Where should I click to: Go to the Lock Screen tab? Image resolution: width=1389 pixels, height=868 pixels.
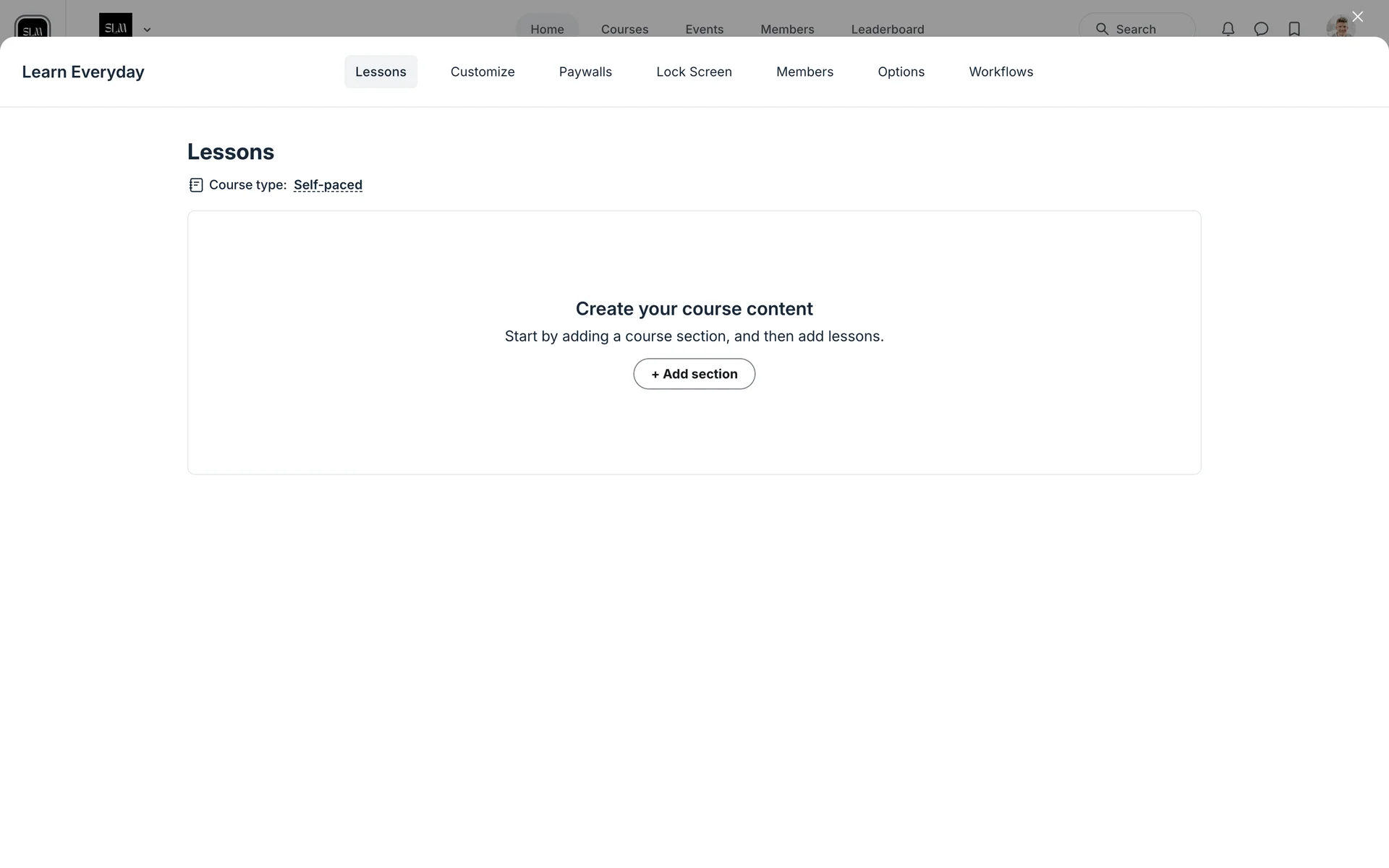point(694,72)
